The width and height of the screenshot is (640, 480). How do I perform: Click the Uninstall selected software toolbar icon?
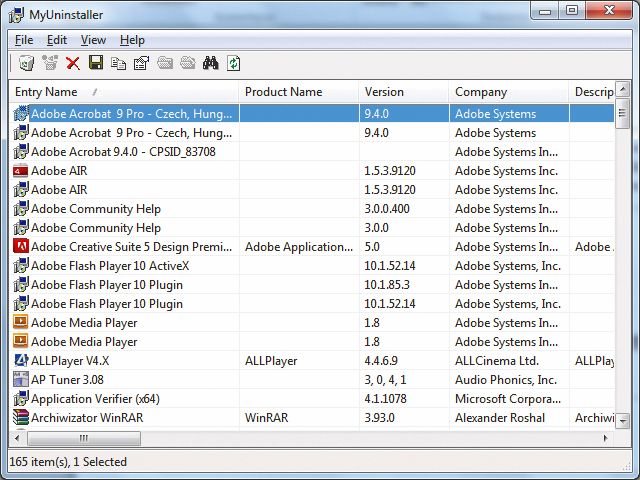click(26, 63)
